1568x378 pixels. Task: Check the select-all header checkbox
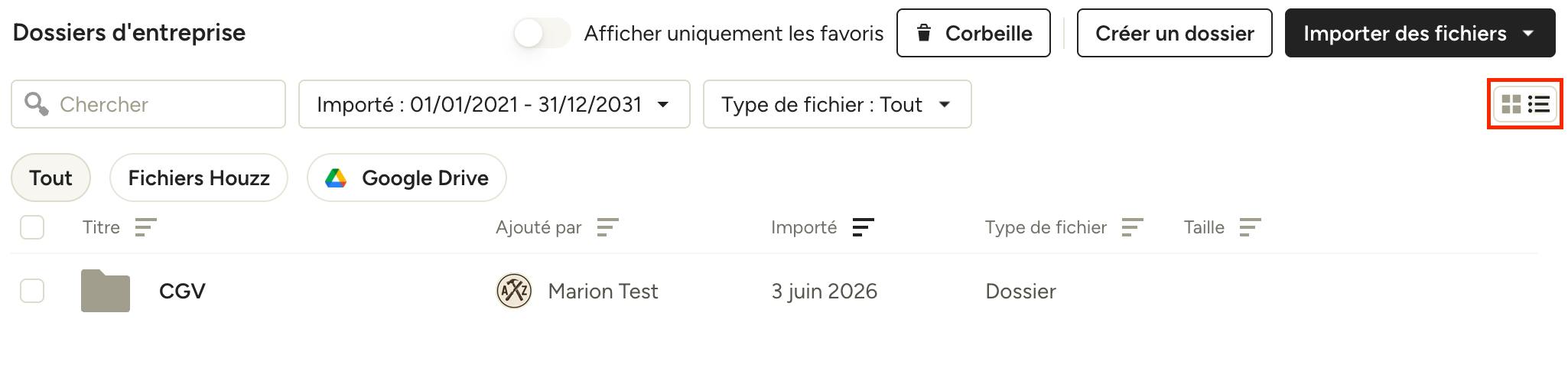[32, 227]
